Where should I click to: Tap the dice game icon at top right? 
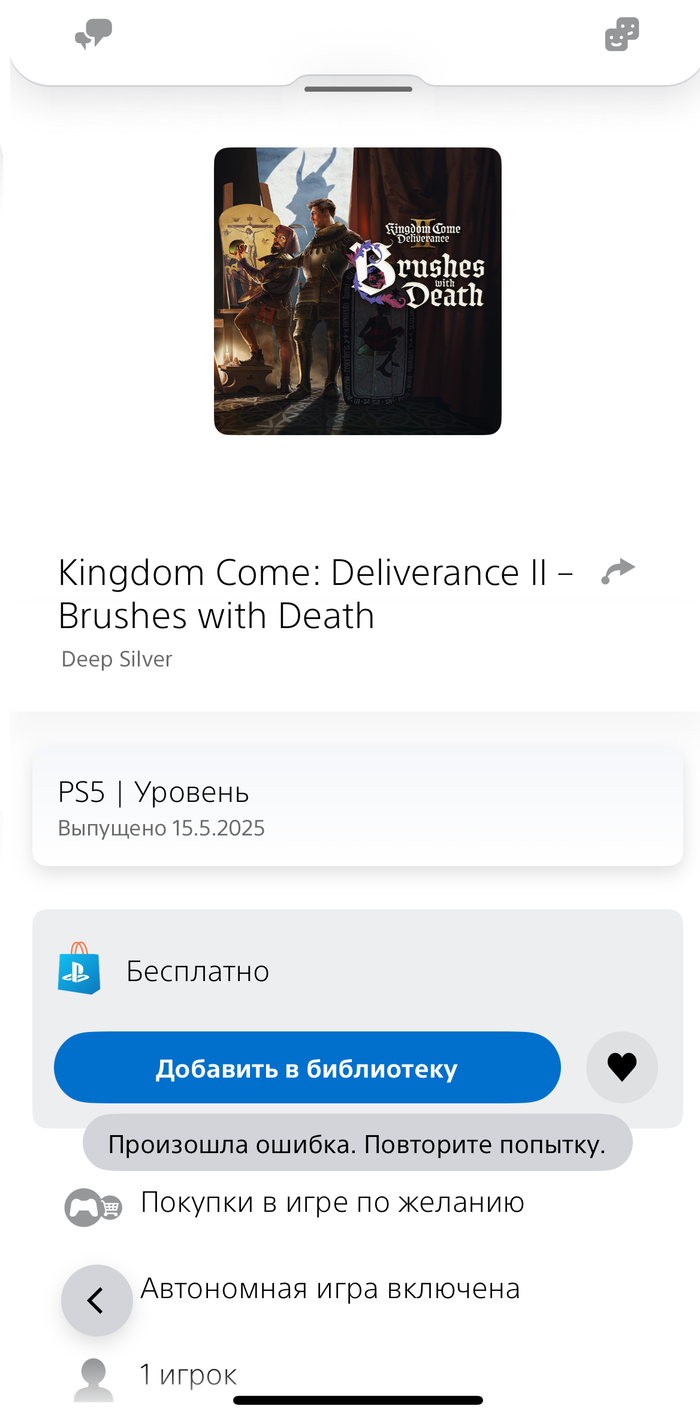point(622,35)
